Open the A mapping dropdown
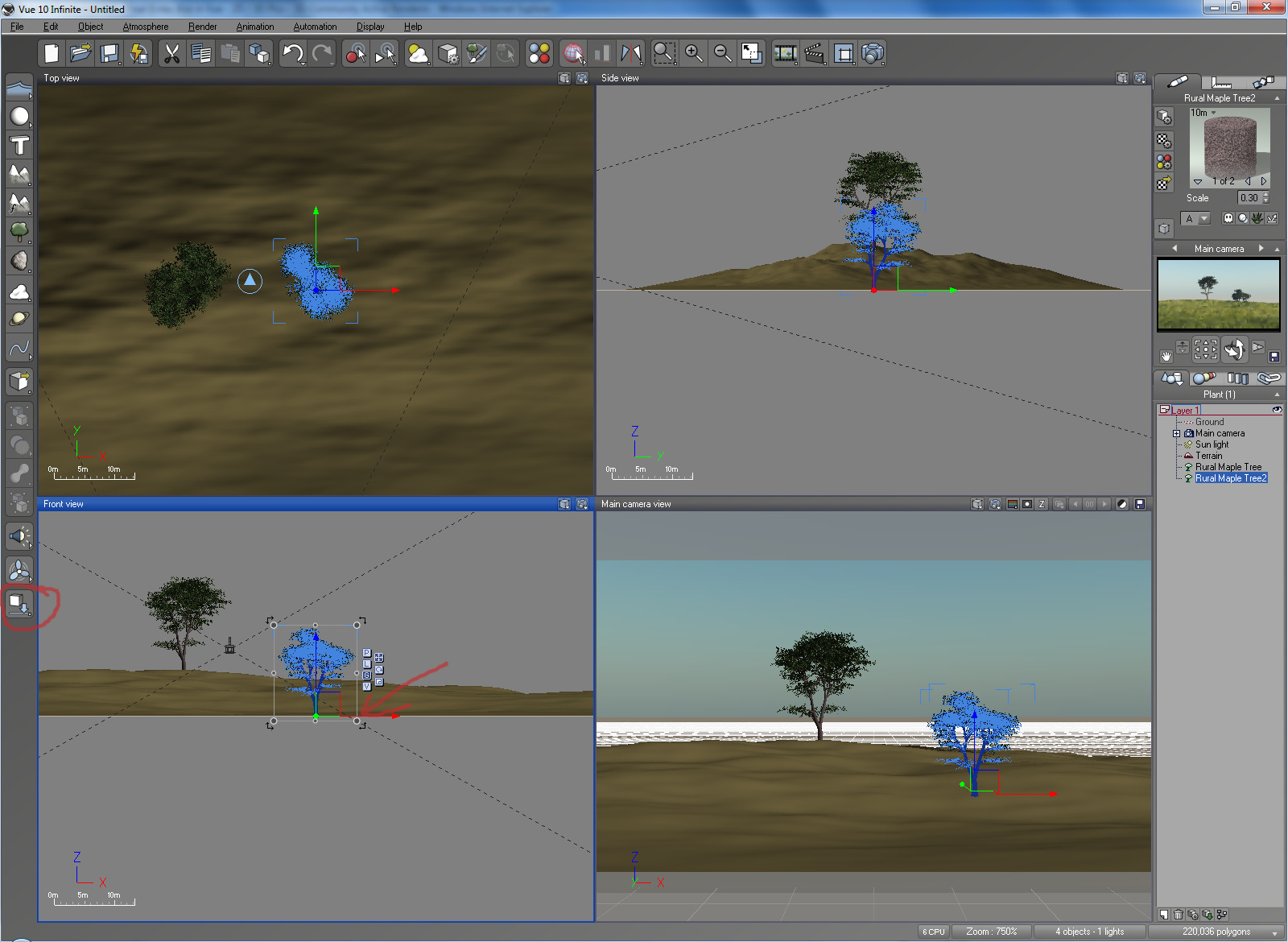1288x942 pixels. (x=1195, y=218)
